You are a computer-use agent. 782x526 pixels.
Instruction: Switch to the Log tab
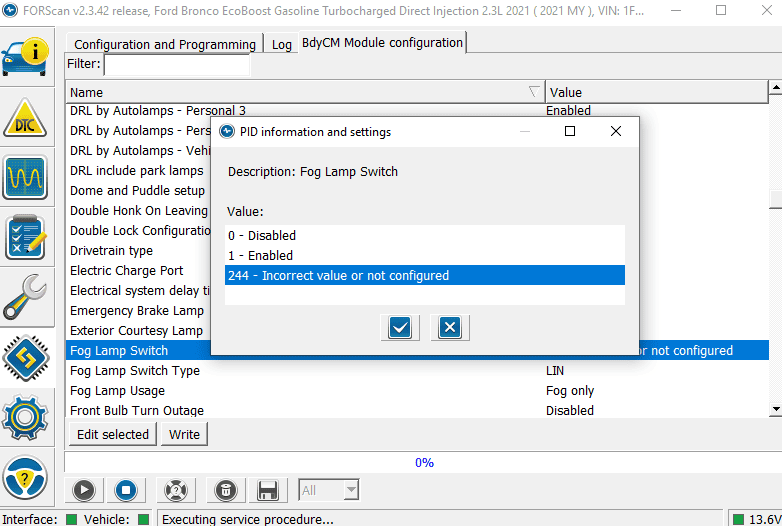tap(281, 44)
